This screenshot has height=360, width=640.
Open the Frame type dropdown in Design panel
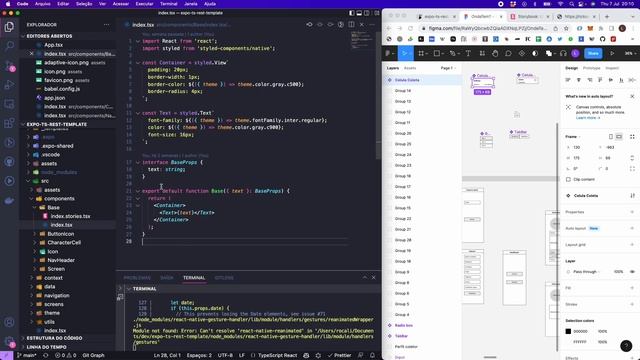[x=572, y=137]
